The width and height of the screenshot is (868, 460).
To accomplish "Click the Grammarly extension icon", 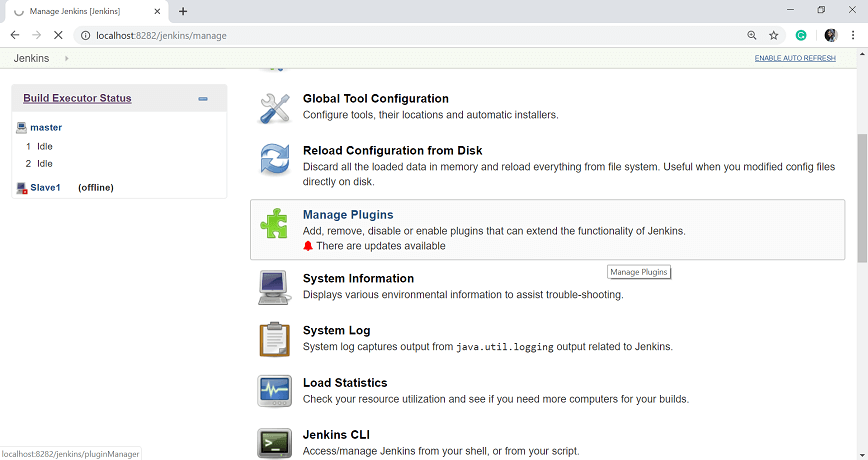I will [801, 35].
